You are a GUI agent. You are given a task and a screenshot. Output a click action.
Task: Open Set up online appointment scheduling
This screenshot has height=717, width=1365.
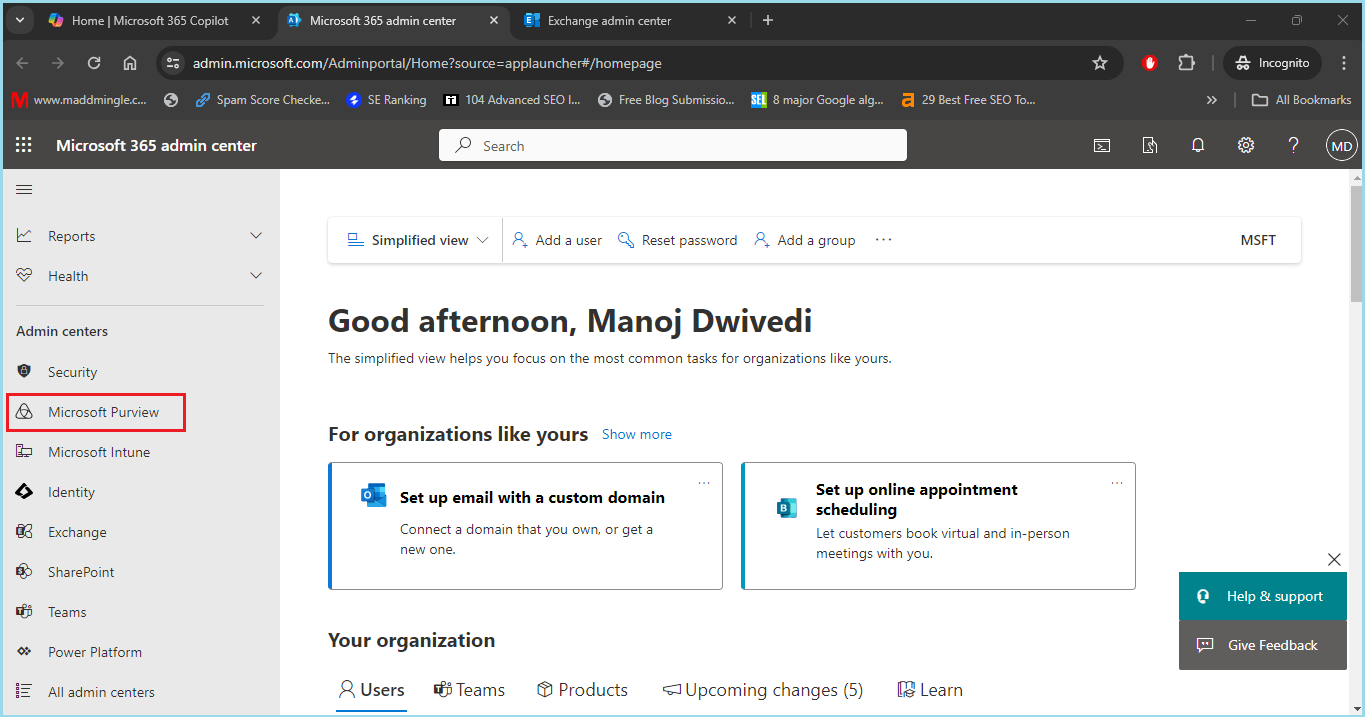point(939,526)
